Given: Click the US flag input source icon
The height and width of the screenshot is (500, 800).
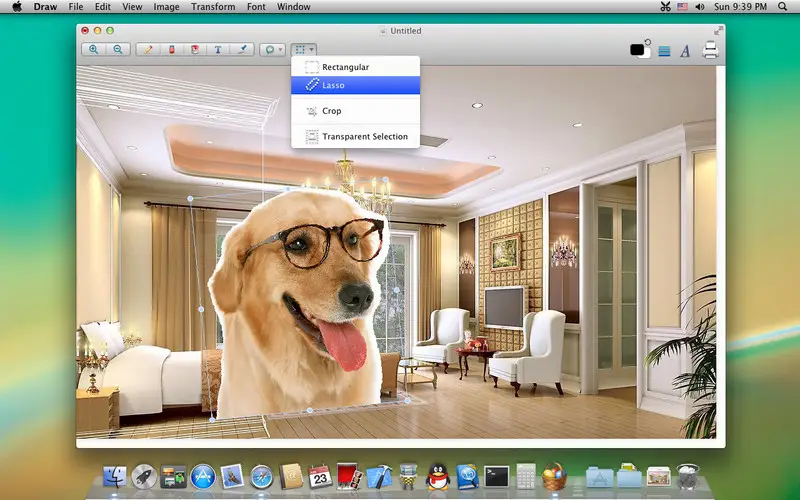Looking at the screenshot, I should [x=682, y=7].
